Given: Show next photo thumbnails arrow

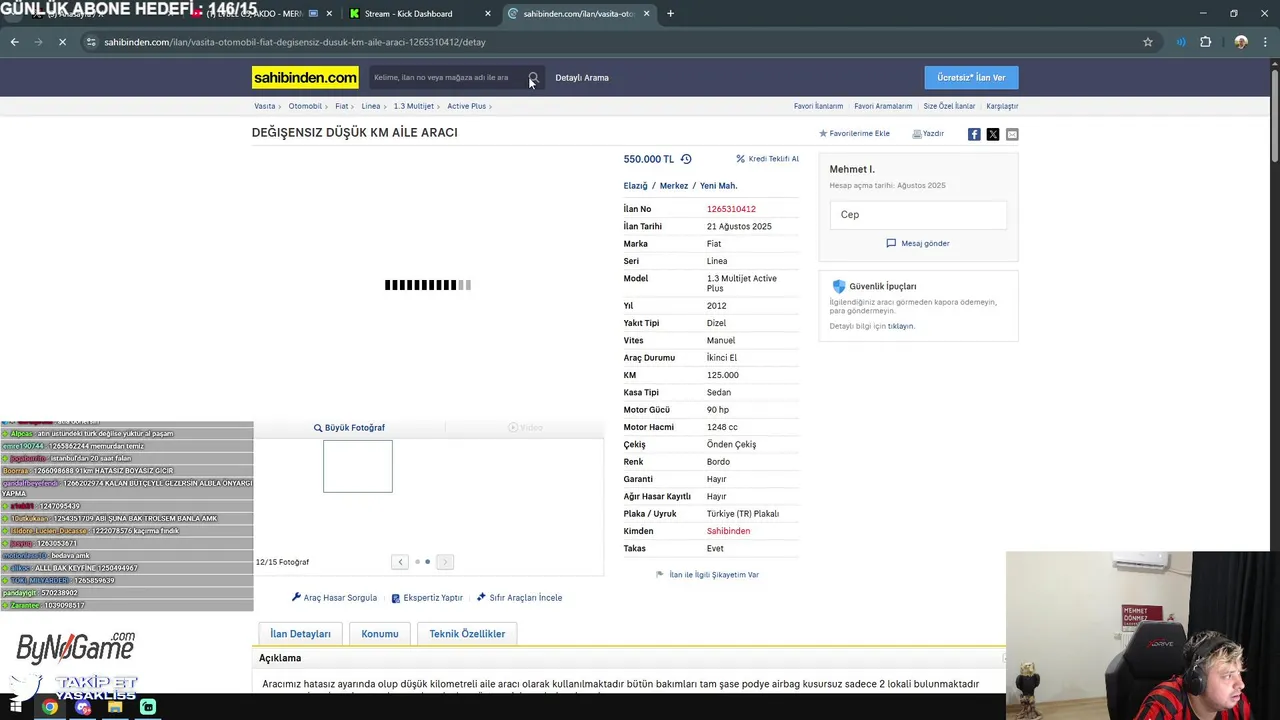Looking at the screenshot, I should point(445,562).
